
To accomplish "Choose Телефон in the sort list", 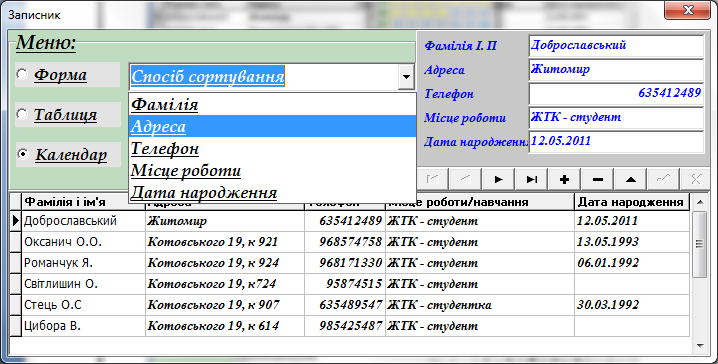I will click(x=272, y=148).
